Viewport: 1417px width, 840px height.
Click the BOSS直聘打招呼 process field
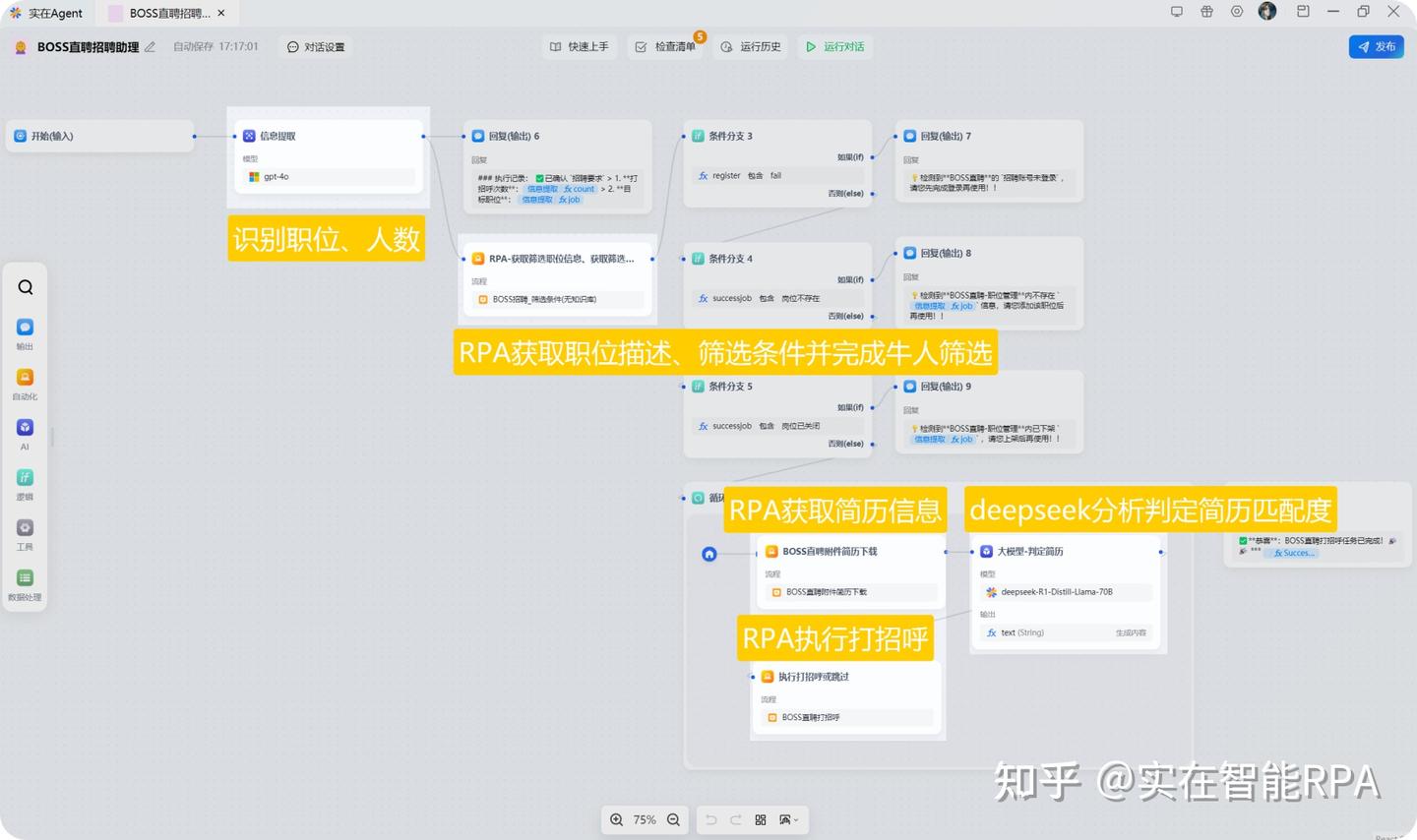[847, 717]
